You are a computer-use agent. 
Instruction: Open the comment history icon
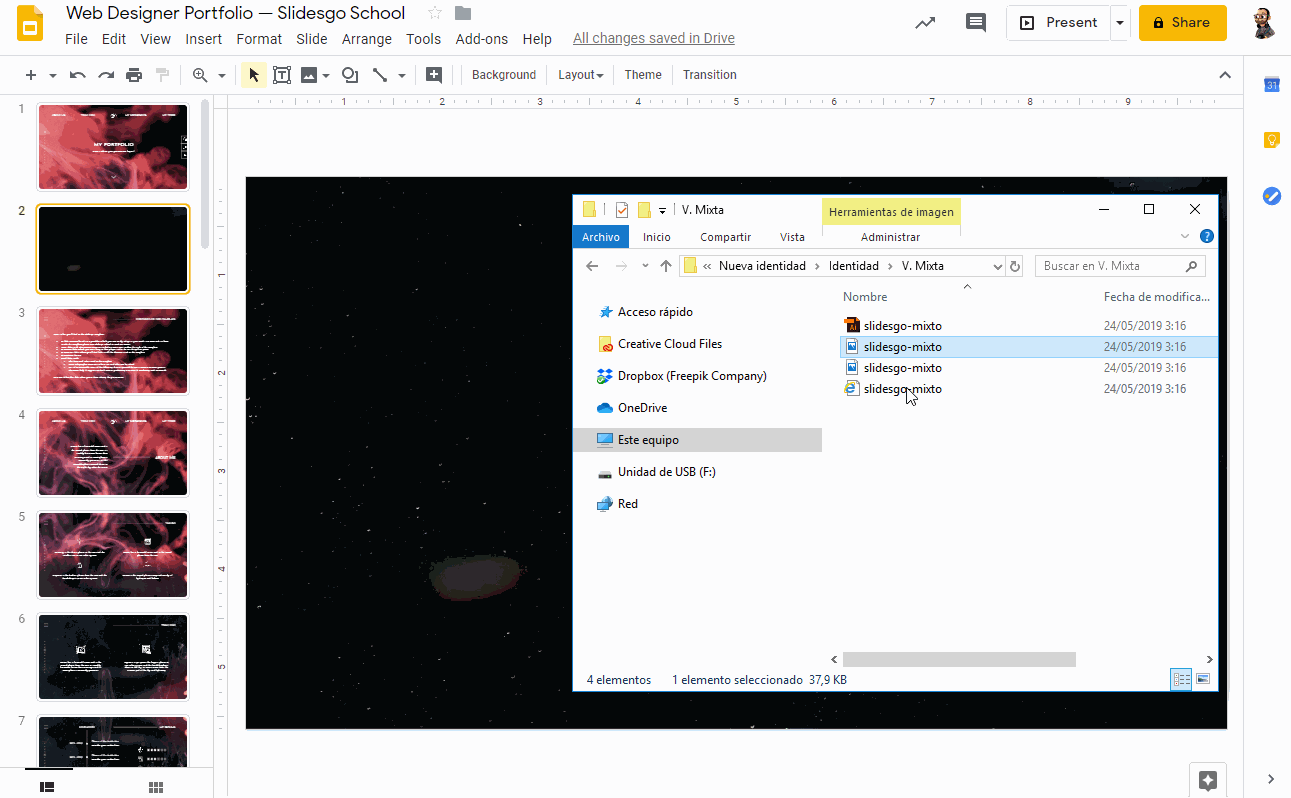[x=976, y=23]
